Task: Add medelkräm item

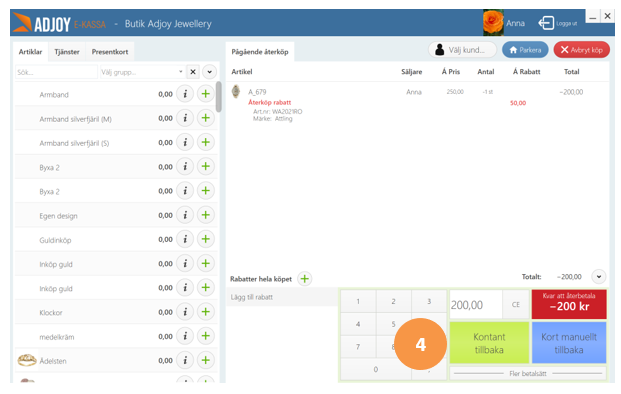Action: click(206, 336)
